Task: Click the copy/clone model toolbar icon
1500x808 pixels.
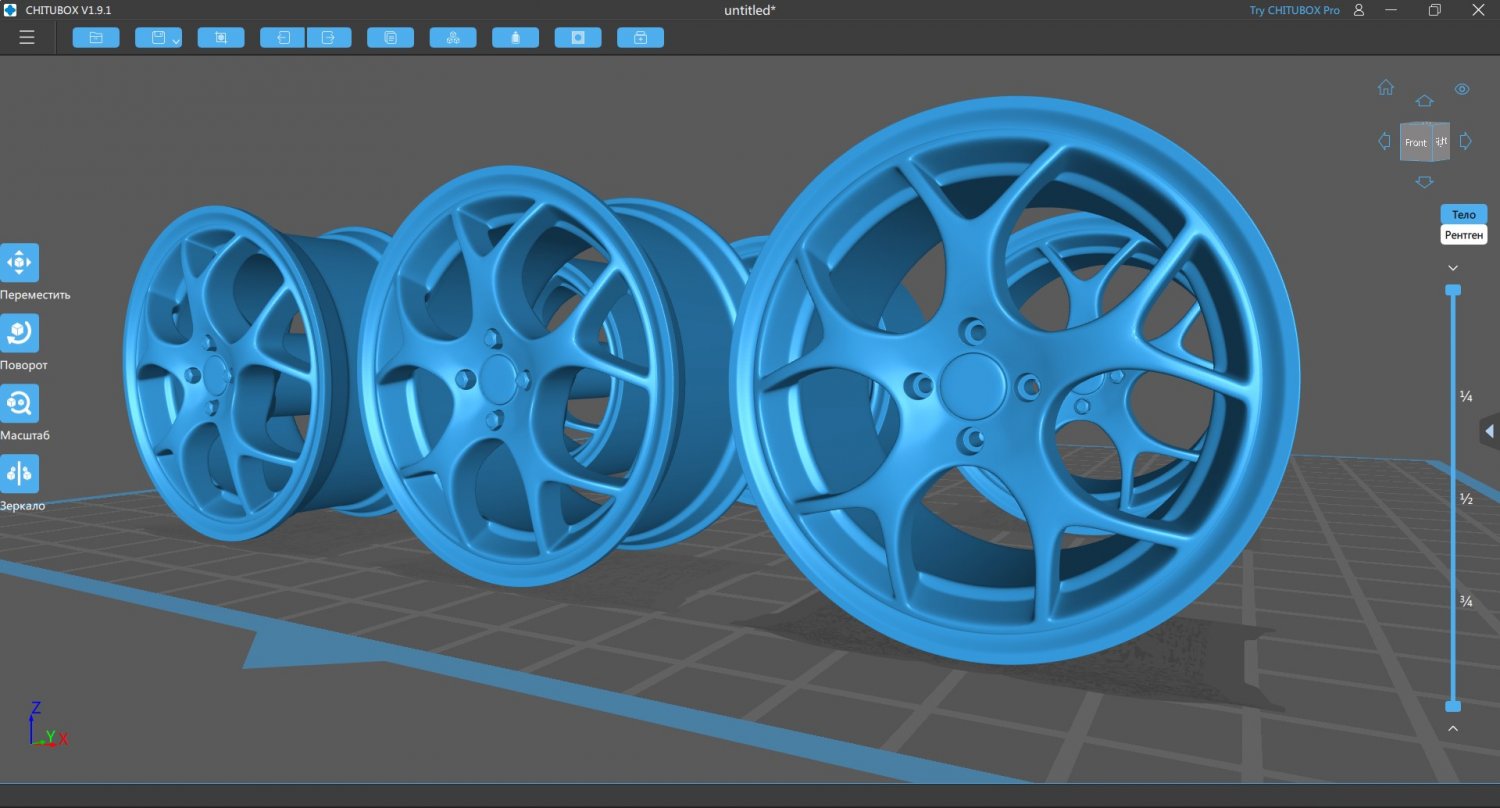Action: [390, 37]
